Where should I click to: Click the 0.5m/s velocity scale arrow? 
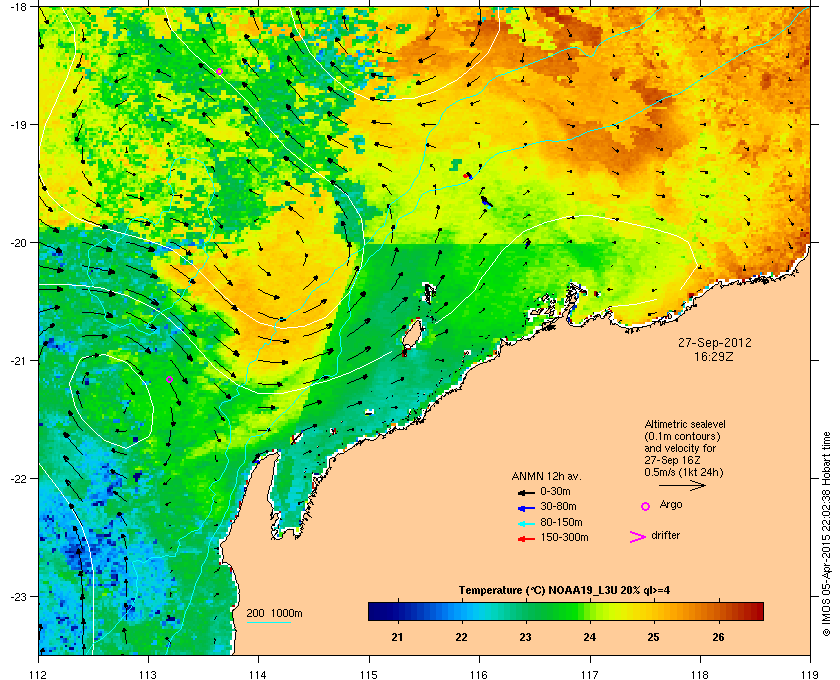click(x=682, y=486)
